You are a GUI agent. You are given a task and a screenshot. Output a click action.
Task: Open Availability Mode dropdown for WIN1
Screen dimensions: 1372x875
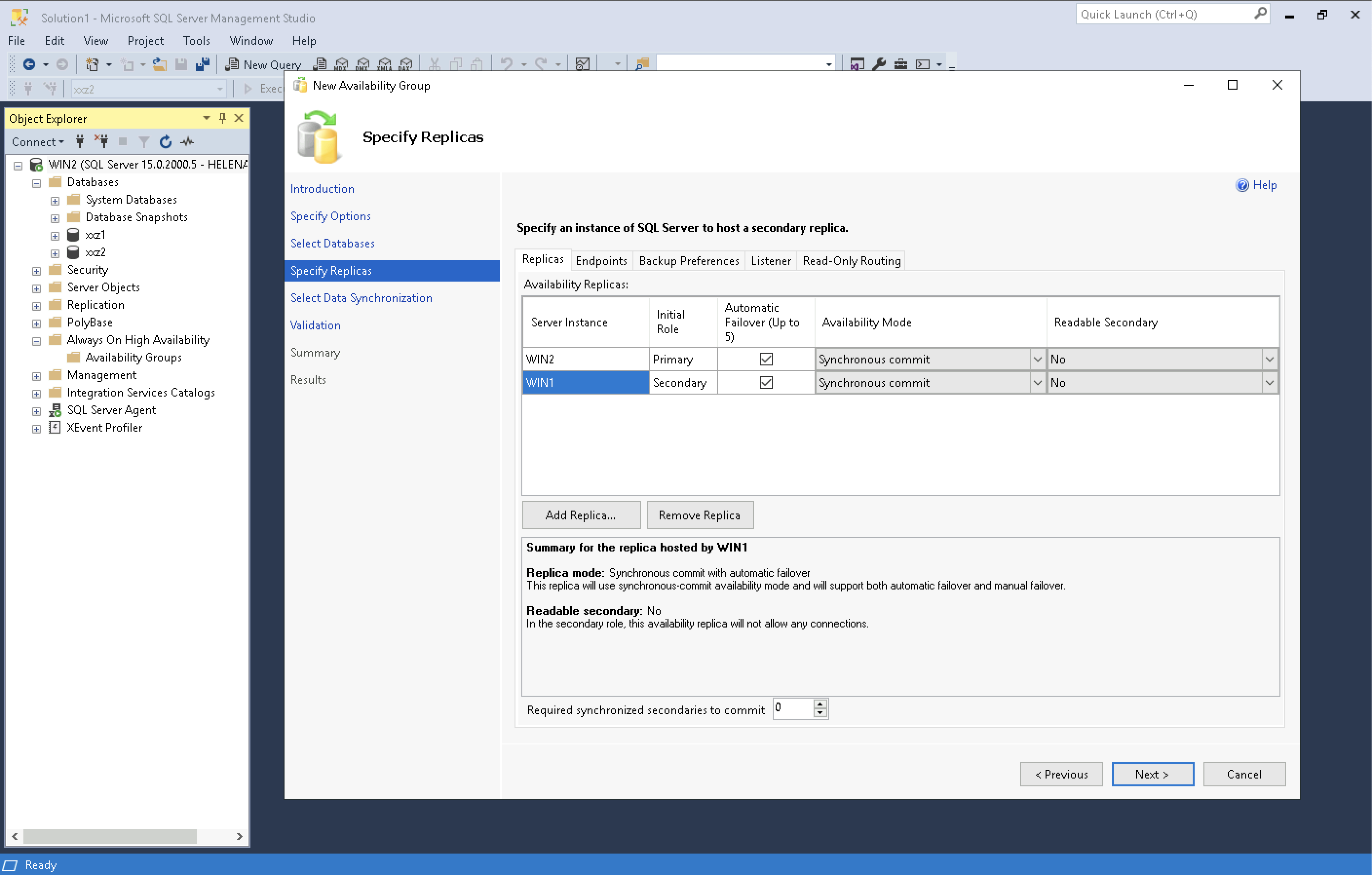pos(1037,383)
